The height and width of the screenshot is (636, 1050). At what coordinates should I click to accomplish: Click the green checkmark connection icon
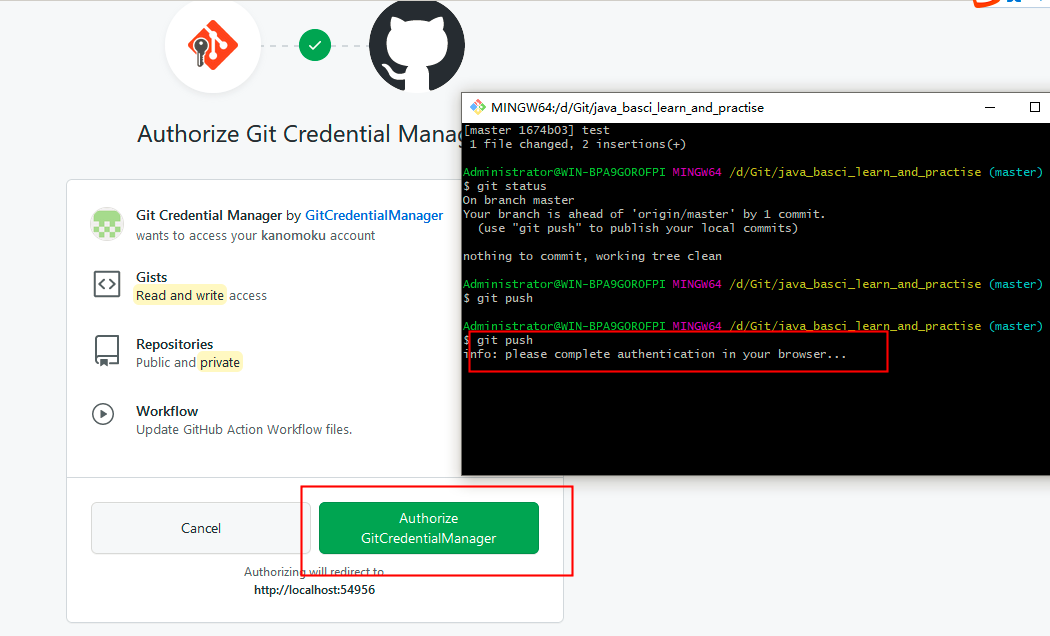[315, 46]
